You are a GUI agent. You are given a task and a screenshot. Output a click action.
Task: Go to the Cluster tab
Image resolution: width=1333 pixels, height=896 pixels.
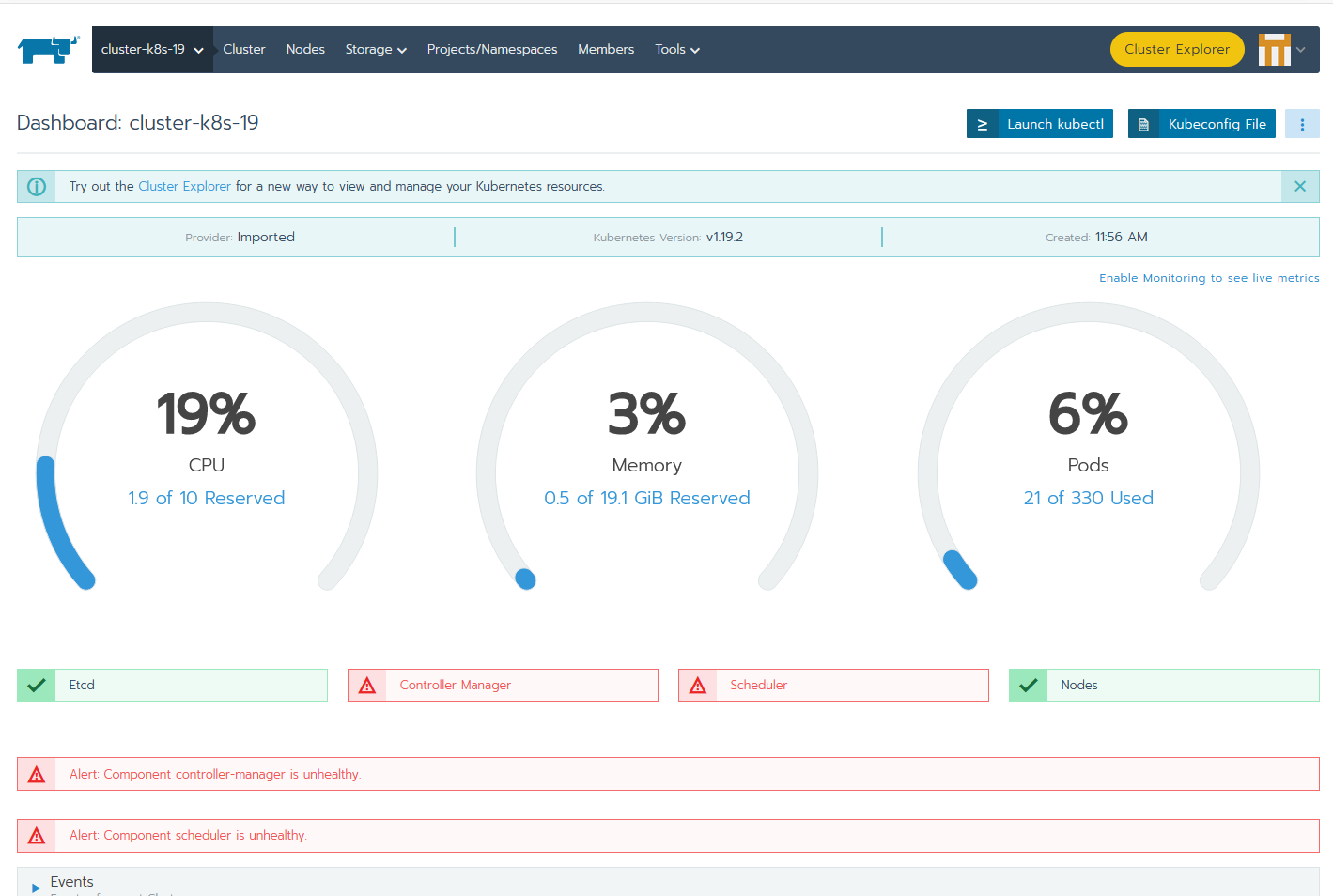tap(244, 50)
